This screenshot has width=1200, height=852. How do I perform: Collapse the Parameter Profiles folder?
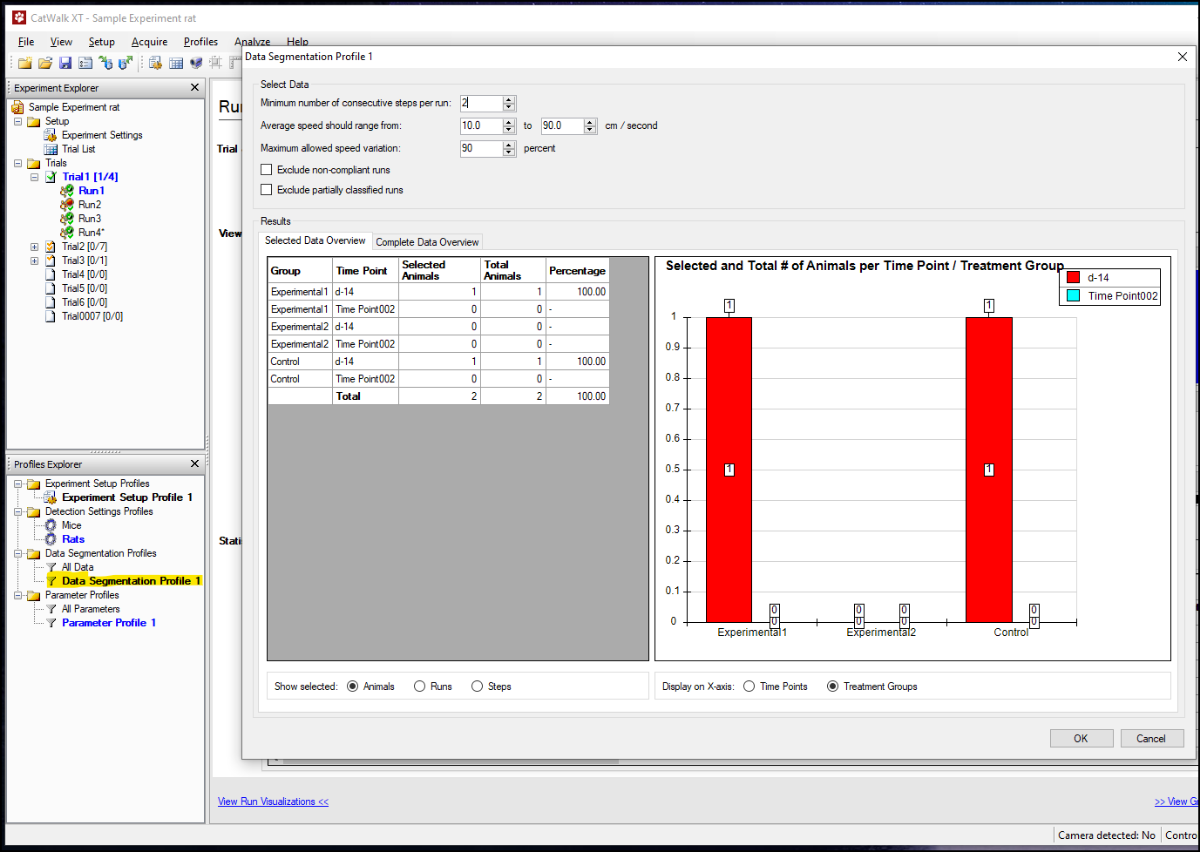[x=18, y=595]
